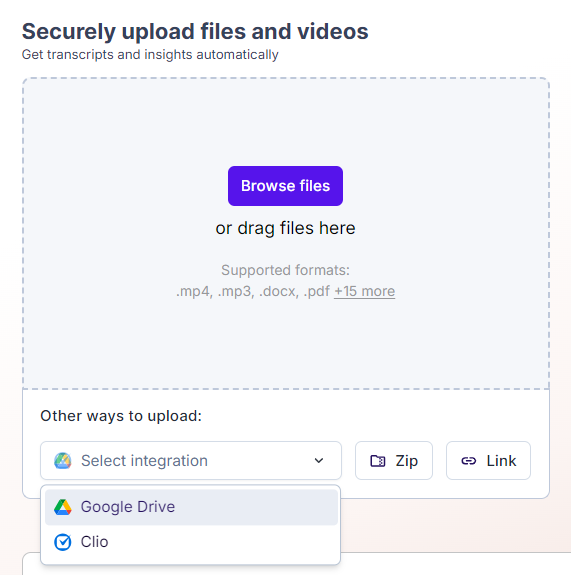Click the Clio checkmark logo icon
Image resolution: width=571 pixels, height=575 pixels.
(63, 542)
